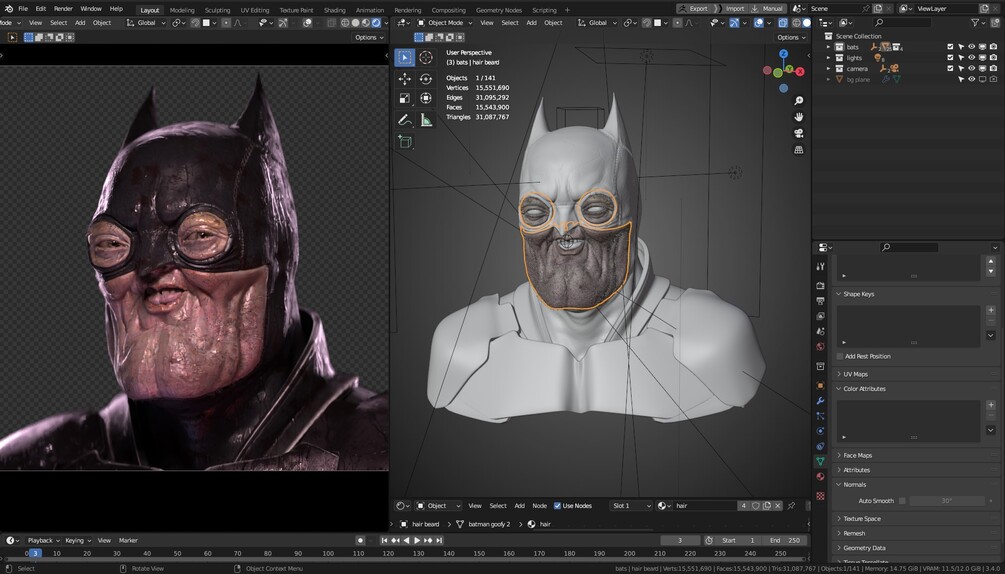Select the Cursor tool in viewport toolbar

coord(426,58)
